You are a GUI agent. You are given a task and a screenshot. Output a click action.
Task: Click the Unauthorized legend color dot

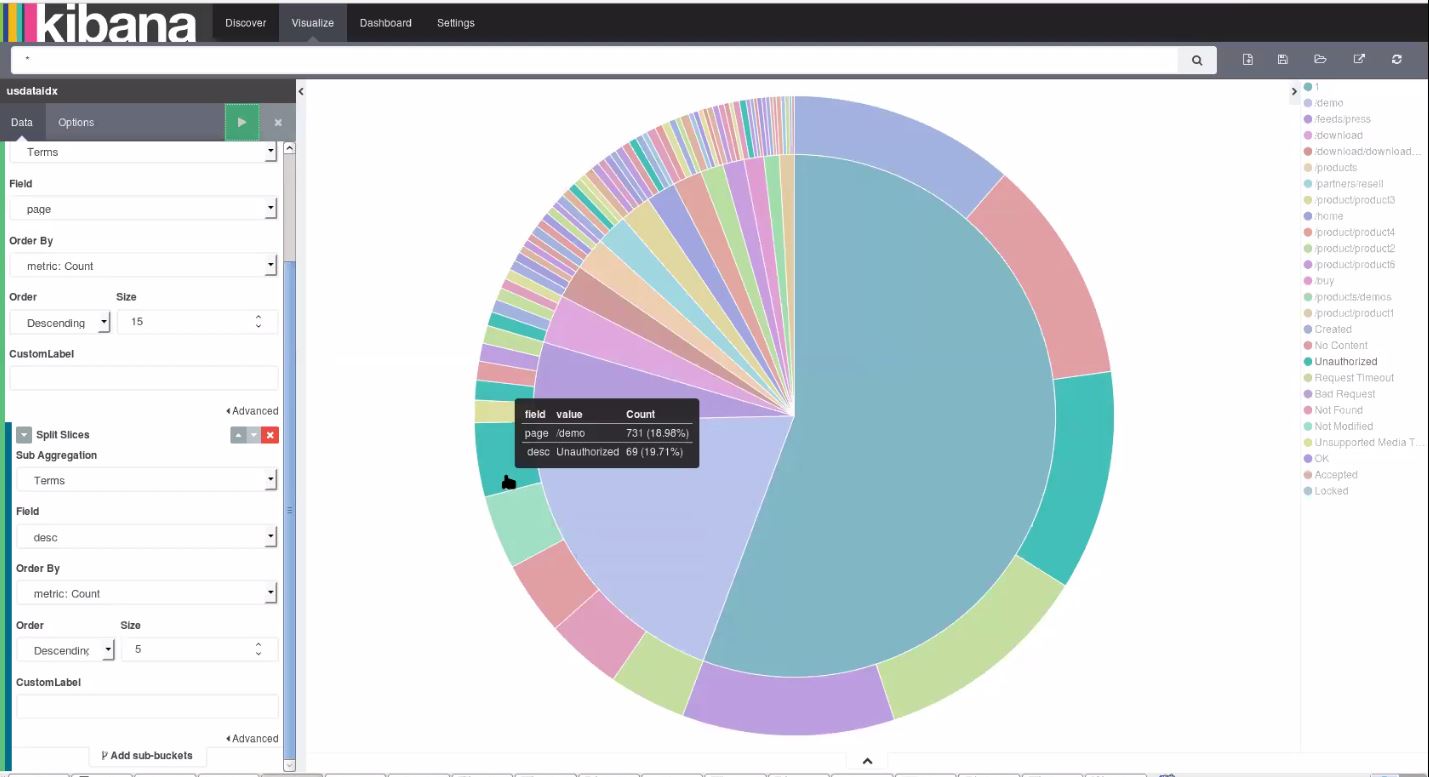click(1308, 362)
